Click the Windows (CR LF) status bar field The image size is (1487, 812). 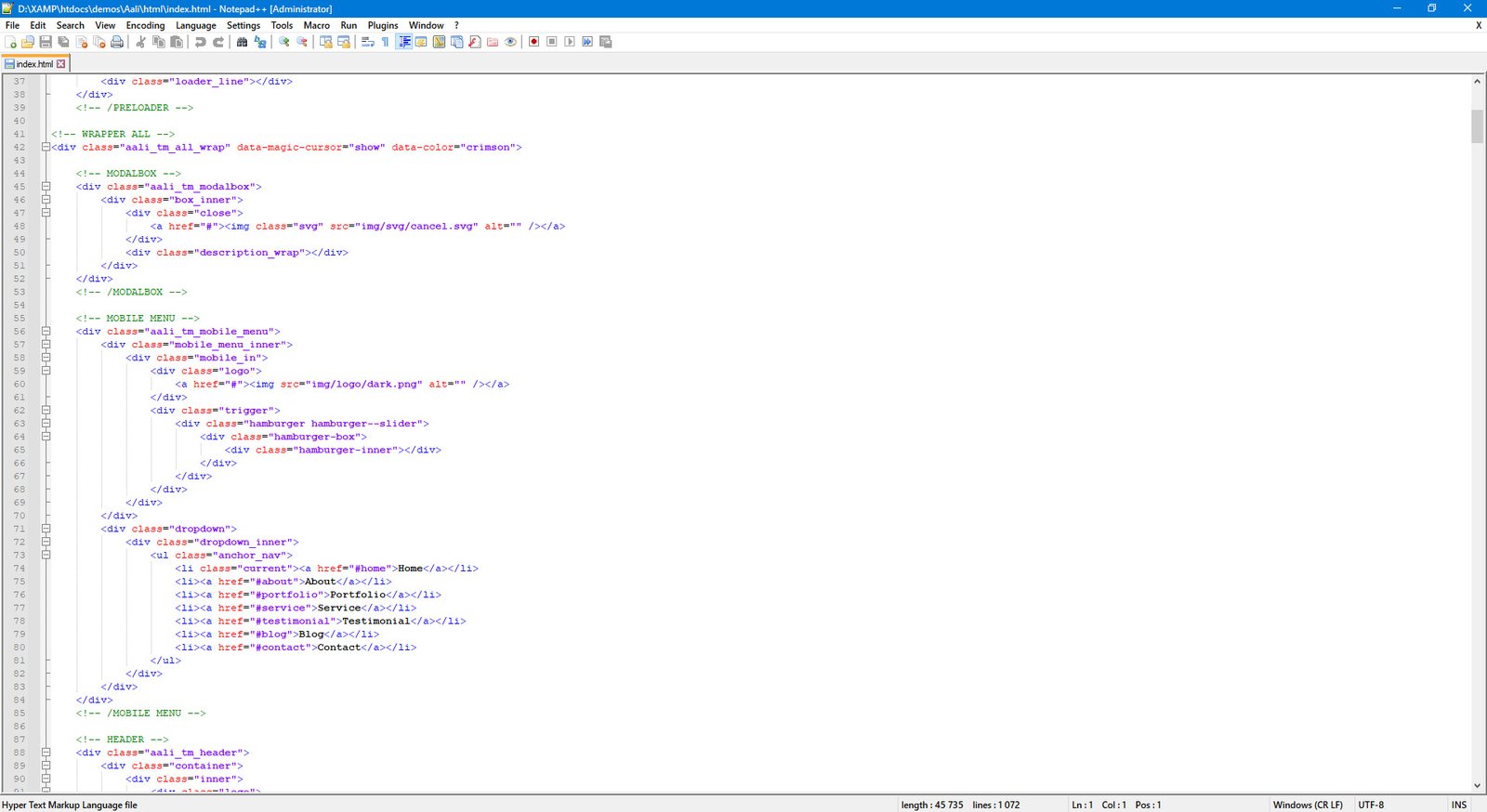[1307, 805]
